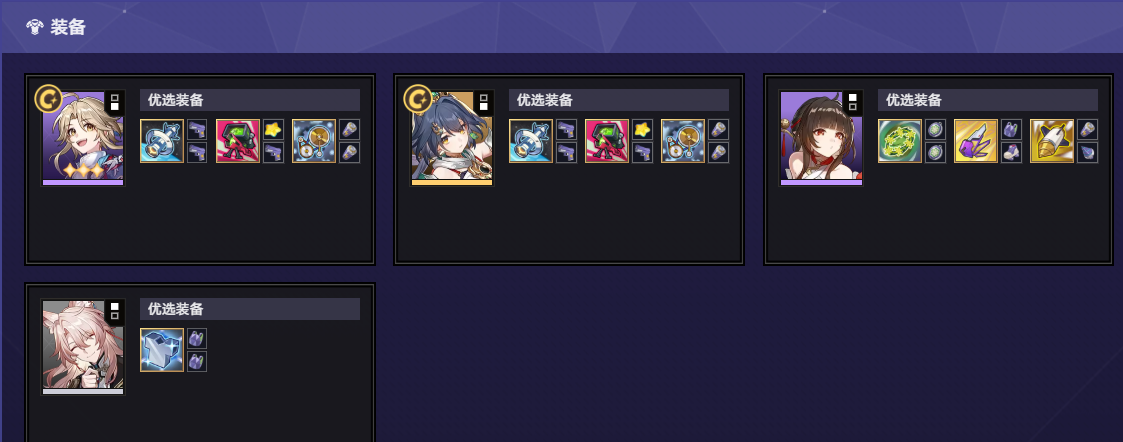Open the pink-haired fox-eared character portrait
The width and height of the screenshot is (1123, 442).
(83, 347)
